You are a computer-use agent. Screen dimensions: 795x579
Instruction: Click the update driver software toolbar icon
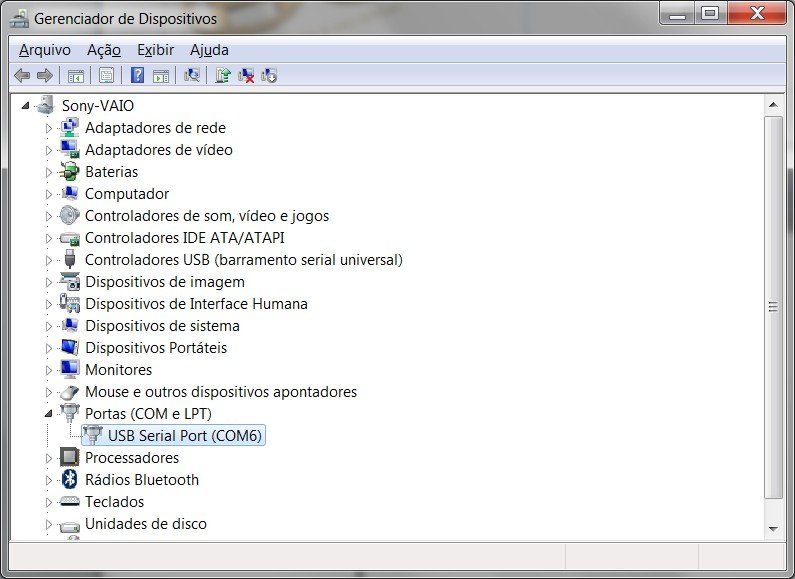point(223,75)
